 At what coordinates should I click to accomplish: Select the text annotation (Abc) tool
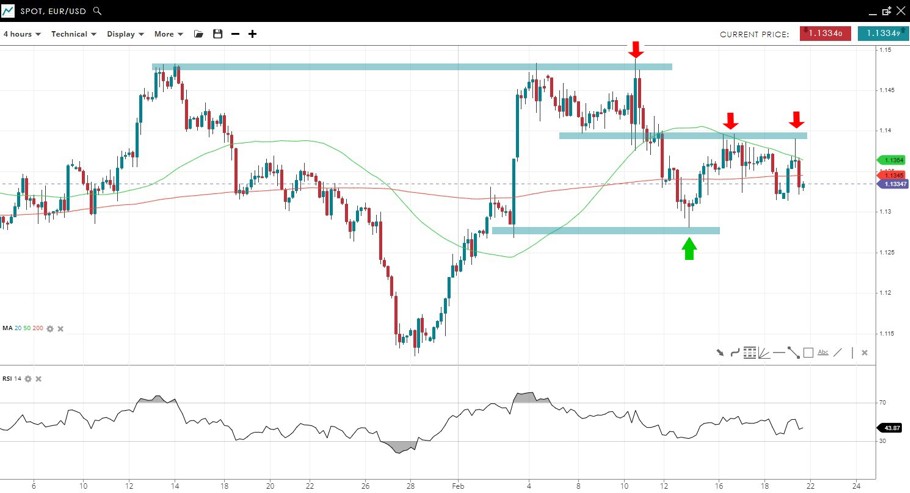tap(823, 352)
